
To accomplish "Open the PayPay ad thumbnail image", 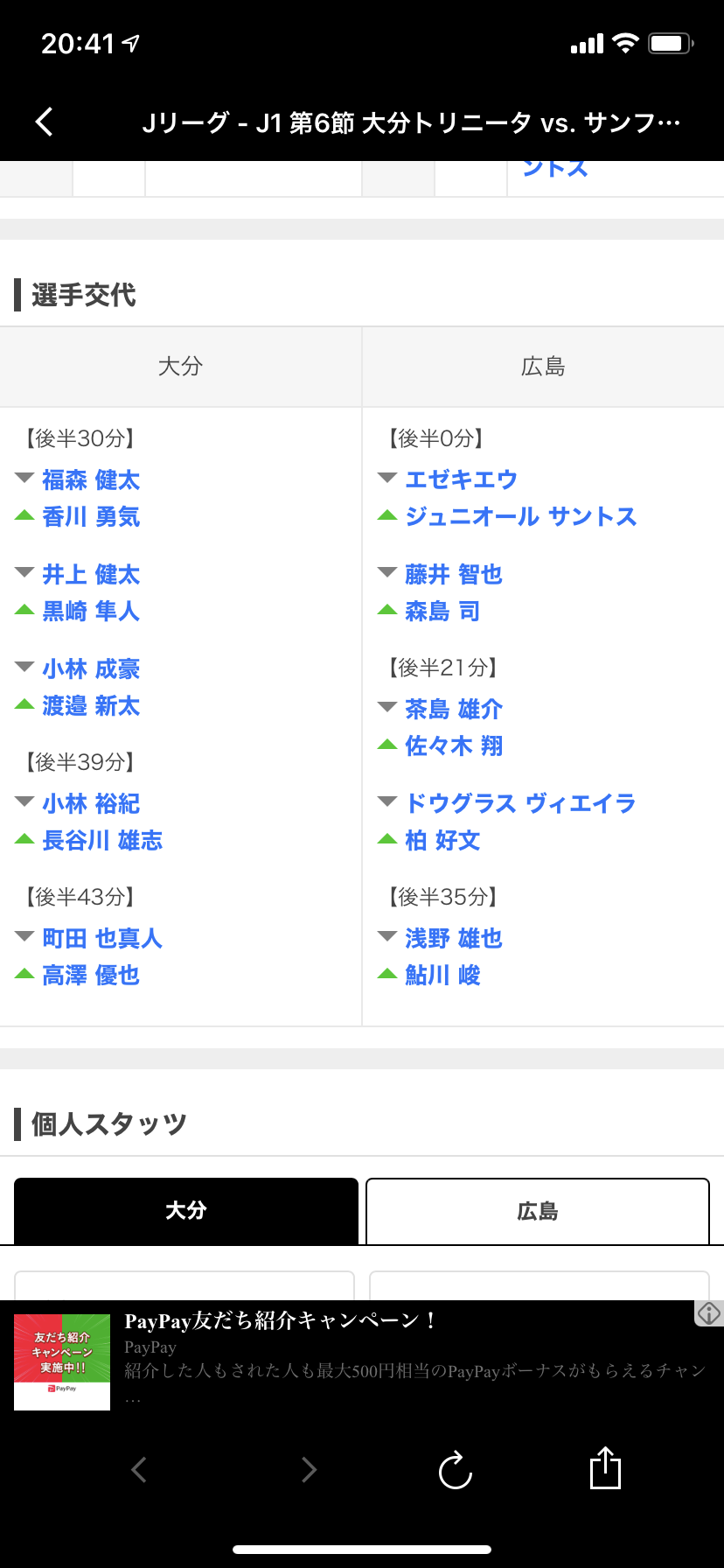I will (62, 1361).
